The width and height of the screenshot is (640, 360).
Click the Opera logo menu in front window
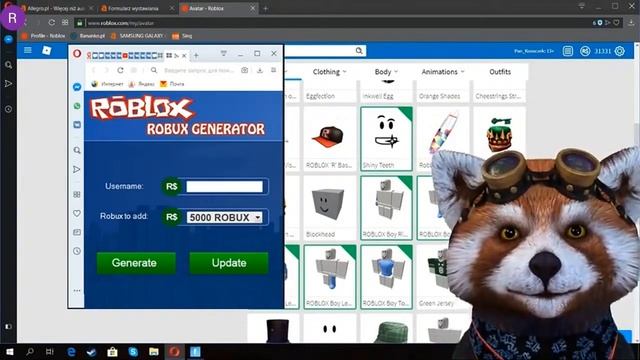(x=77, y=53)
